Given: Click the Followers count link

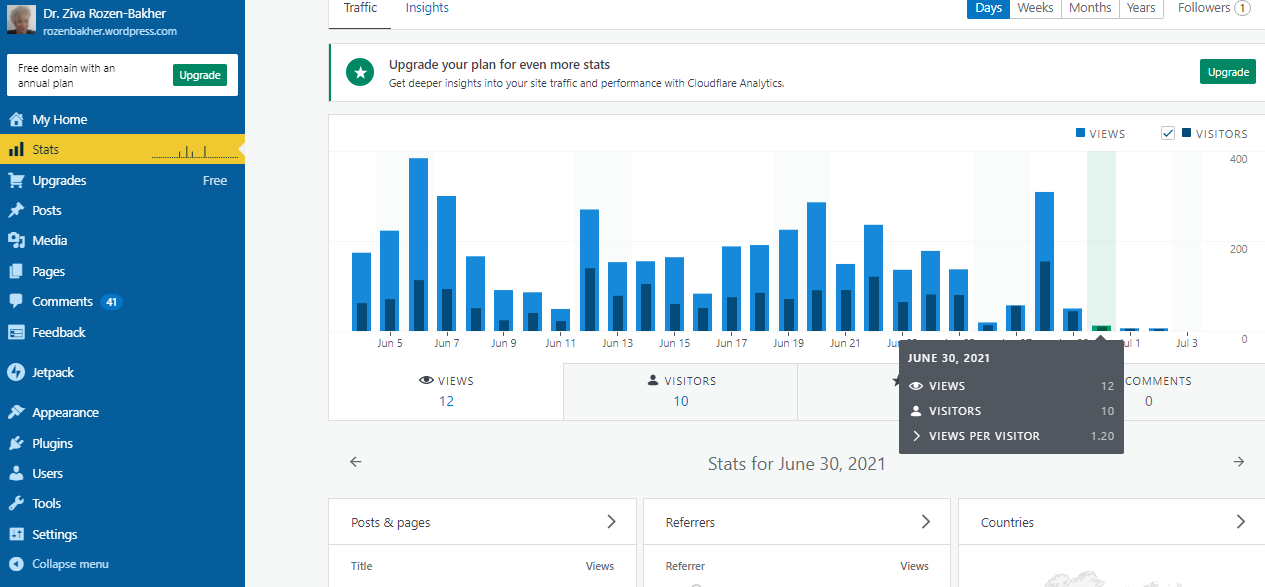Looking at the screenshot, I should coord(1214,8).
